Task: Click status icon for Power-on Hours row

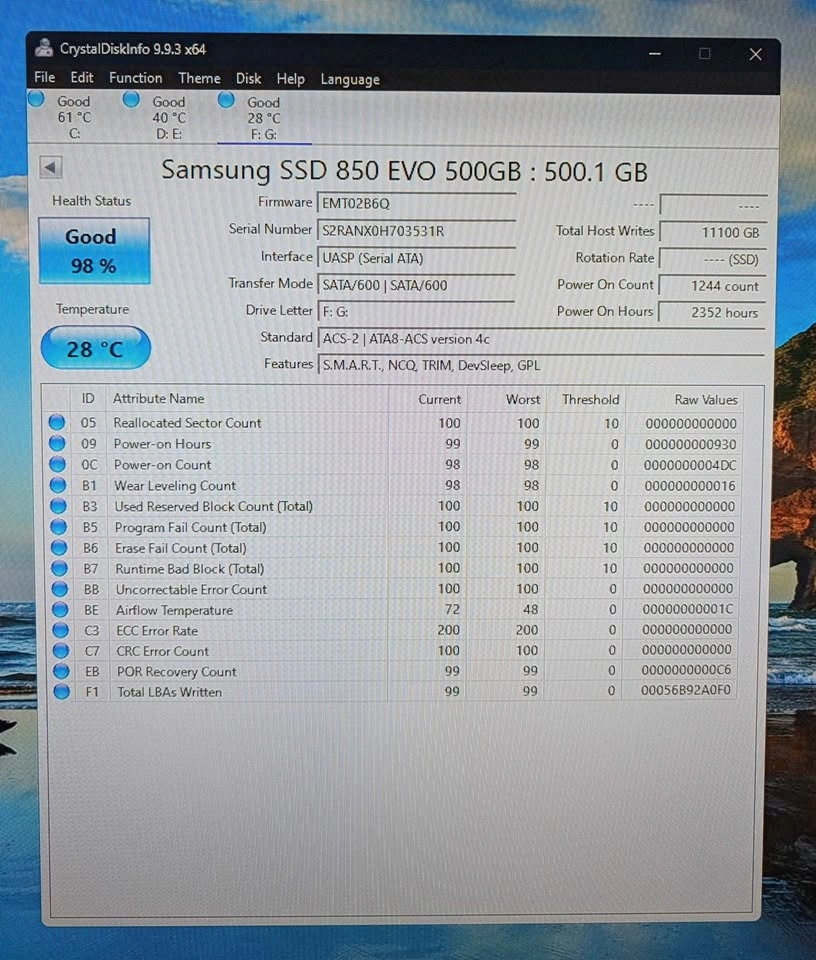Action: click(x=57, y=443)
